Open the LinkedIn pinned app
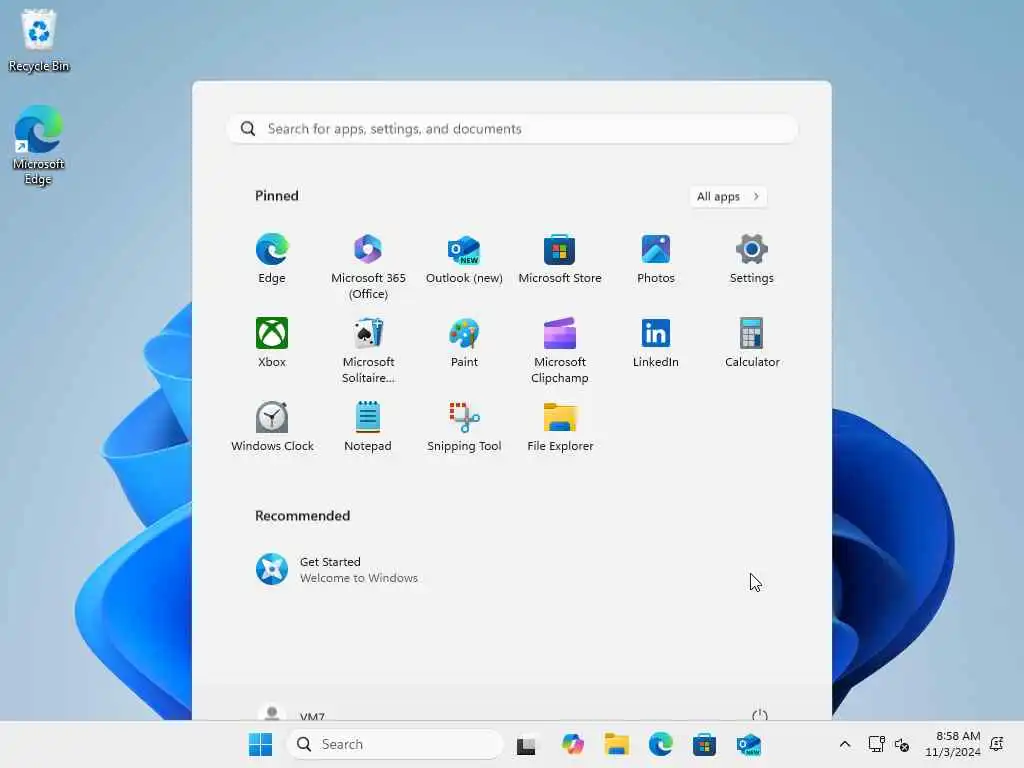 pos(656,343)
